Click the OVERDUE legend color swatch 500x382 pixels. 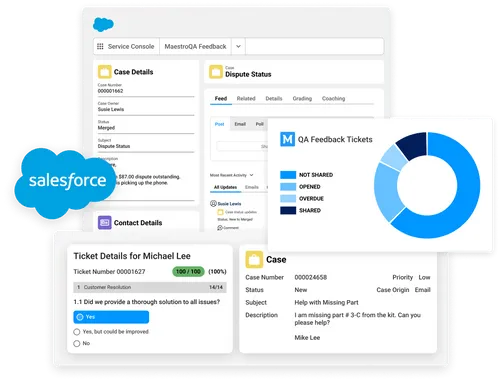click(288, 198)
